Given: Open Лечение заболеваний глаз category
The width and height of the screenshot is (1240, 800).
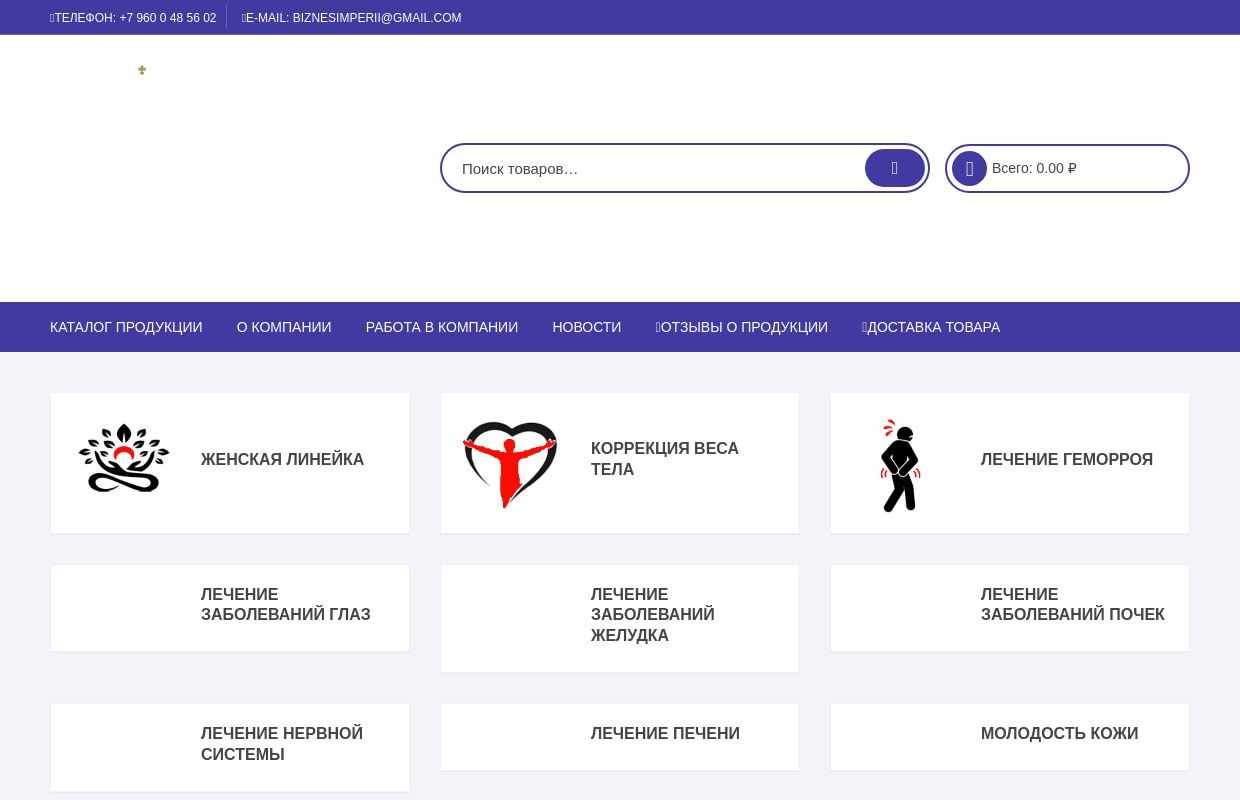Looking at the screenshot, I should (x=285, y=604).
